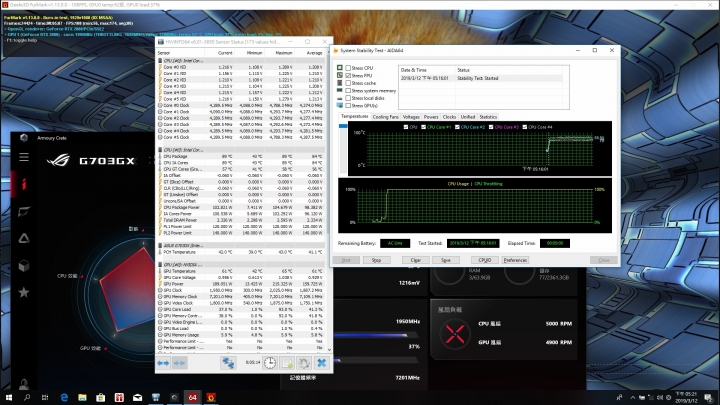Click HWiNFO expand columns double-arrow icon

pos(163,363)
